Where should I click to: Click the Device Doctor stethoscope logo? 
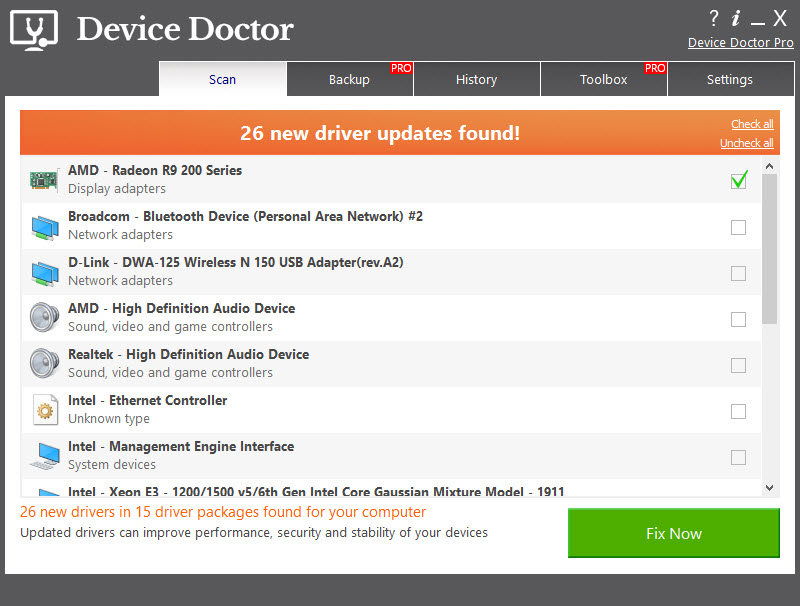[34, 30]
